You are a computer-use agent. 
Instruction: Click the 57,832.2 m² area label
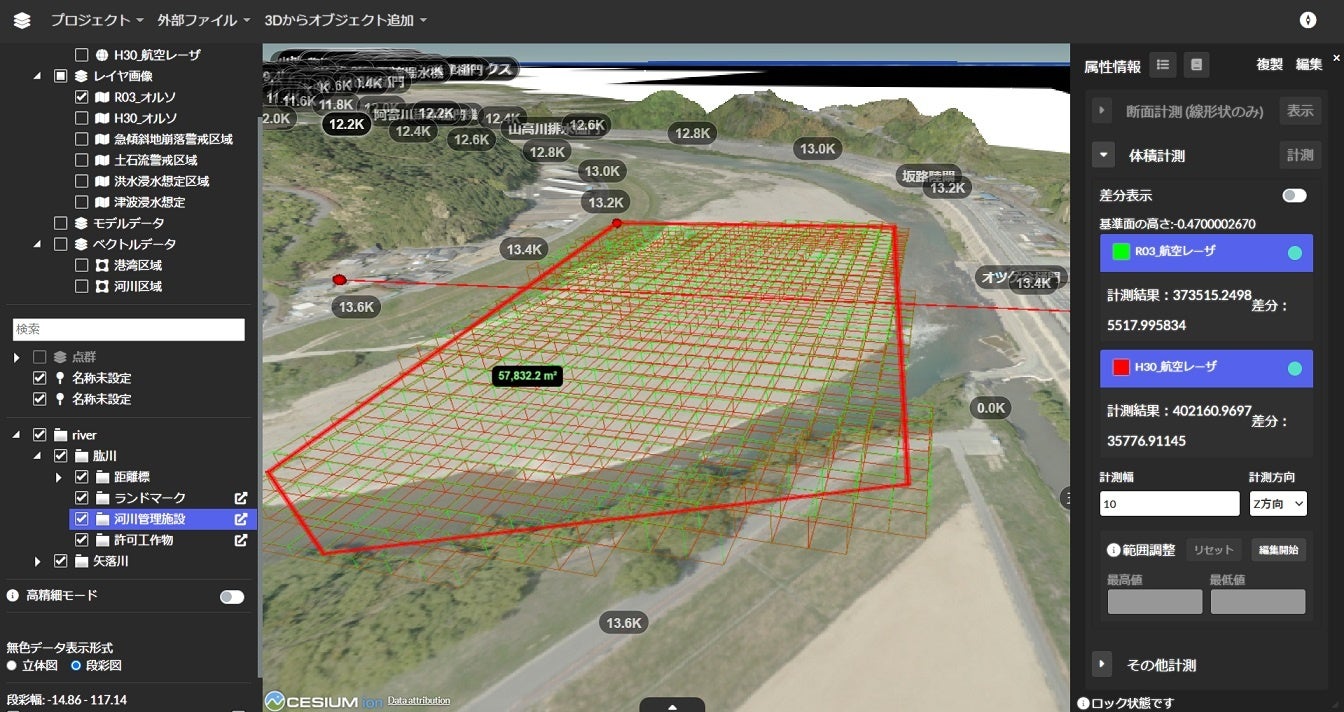pos(527,376)
